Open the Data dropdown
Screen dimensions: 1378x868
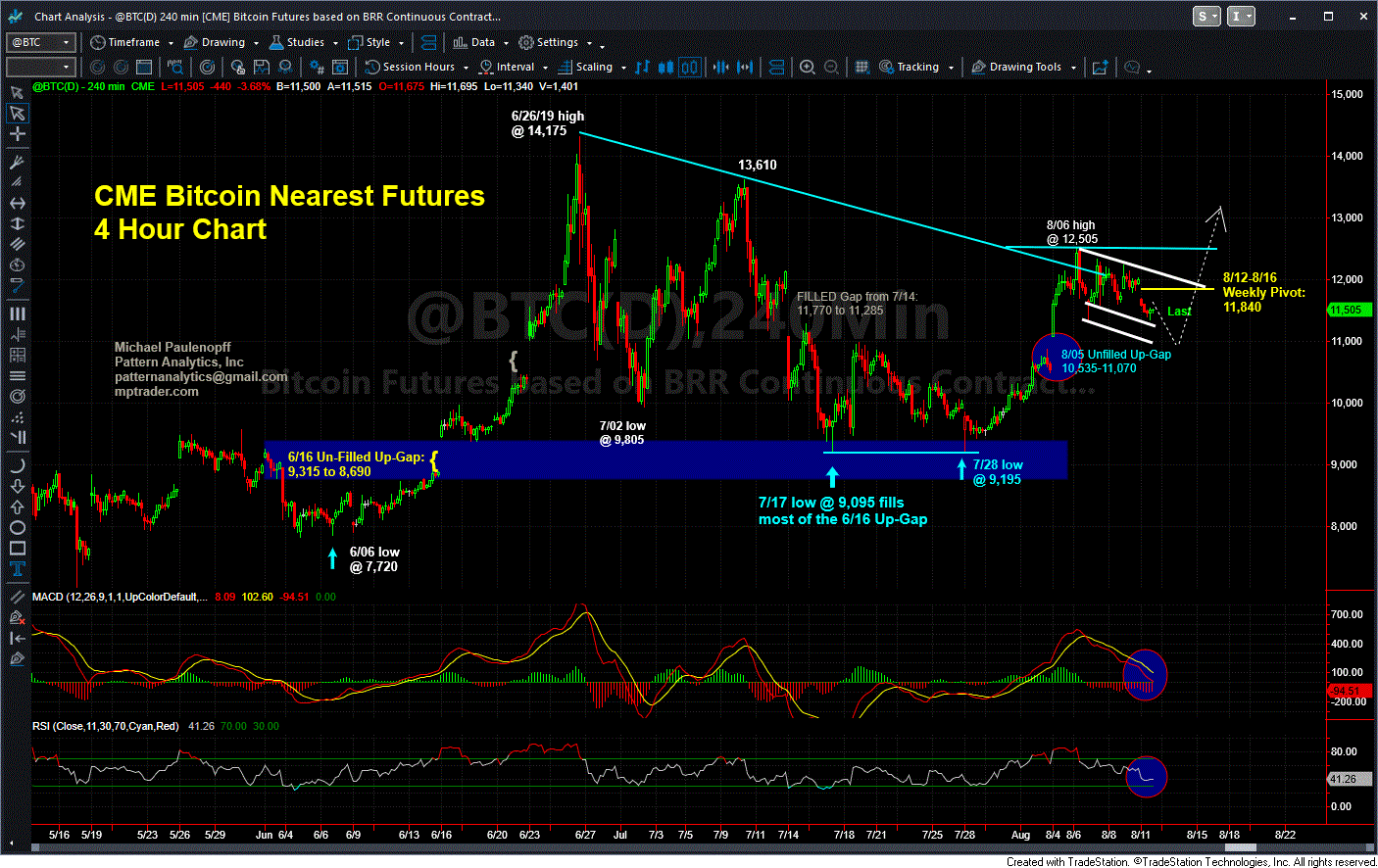pos(480,42)
